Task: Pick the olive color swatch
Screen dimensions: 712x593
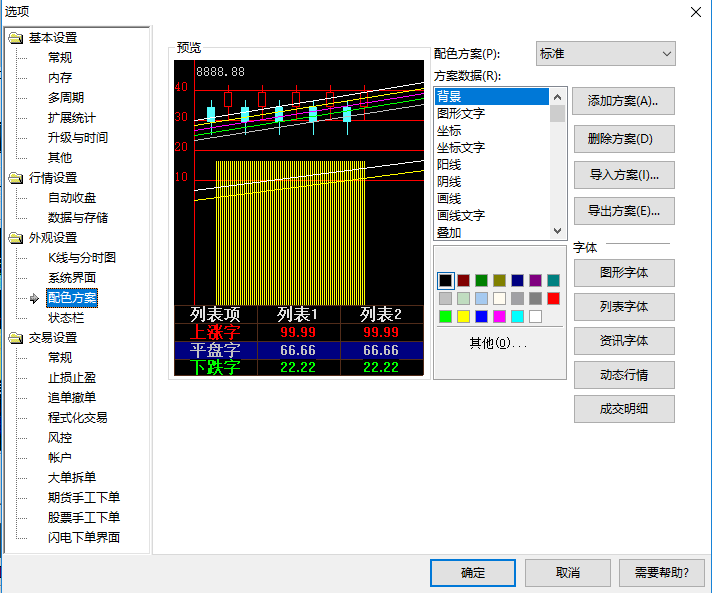Action: [x=499, y=281]
